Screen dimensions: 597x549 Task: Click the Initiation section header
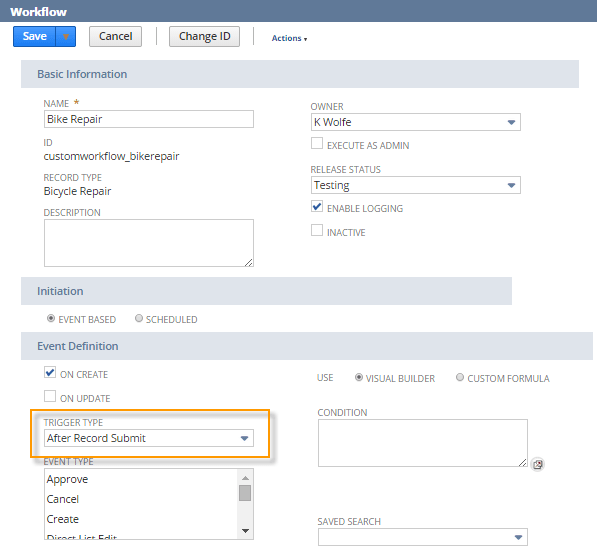pyautogui.click(x=267, y=291)
